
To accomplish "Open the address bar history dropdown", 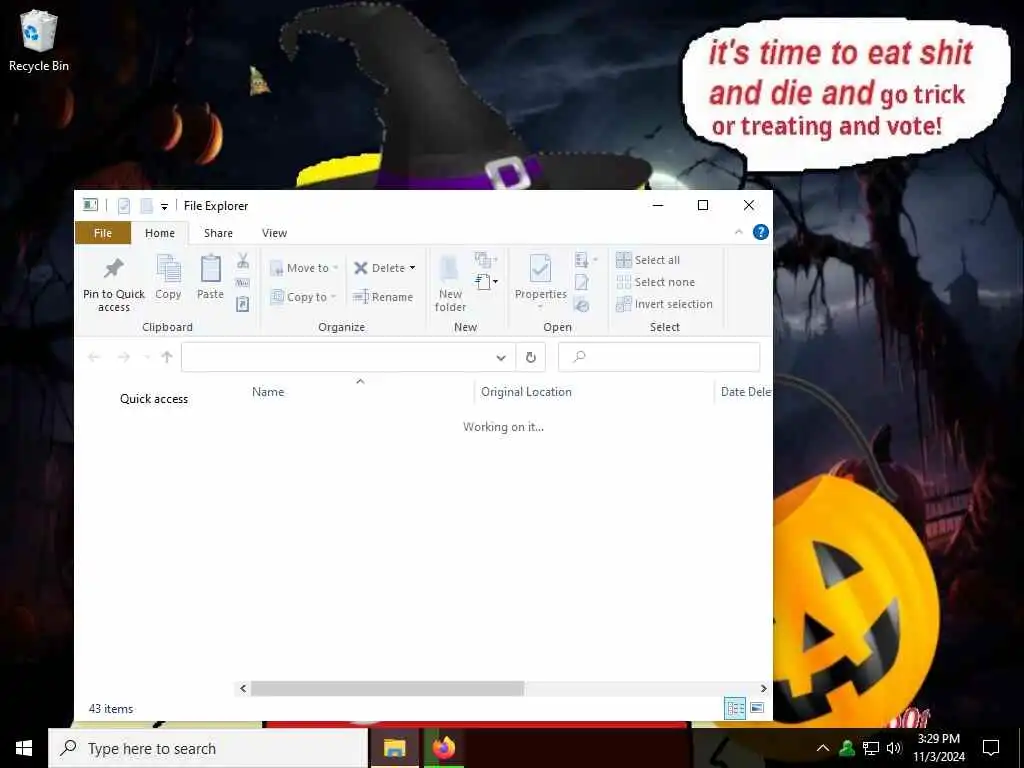I will [501, 357].
